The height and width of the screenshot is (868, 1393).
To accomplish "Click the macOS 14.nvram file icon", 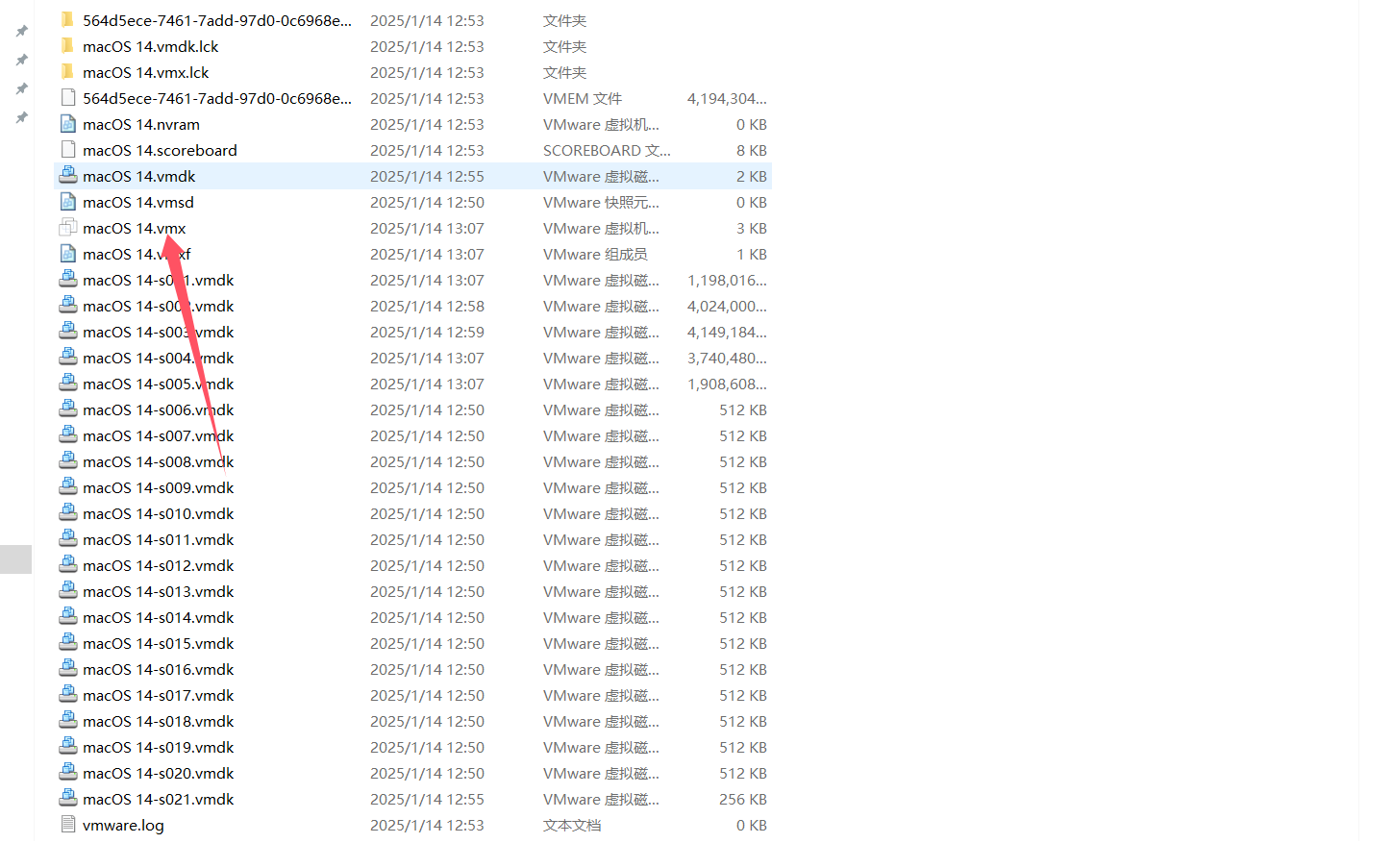I will tap(67, 124).
